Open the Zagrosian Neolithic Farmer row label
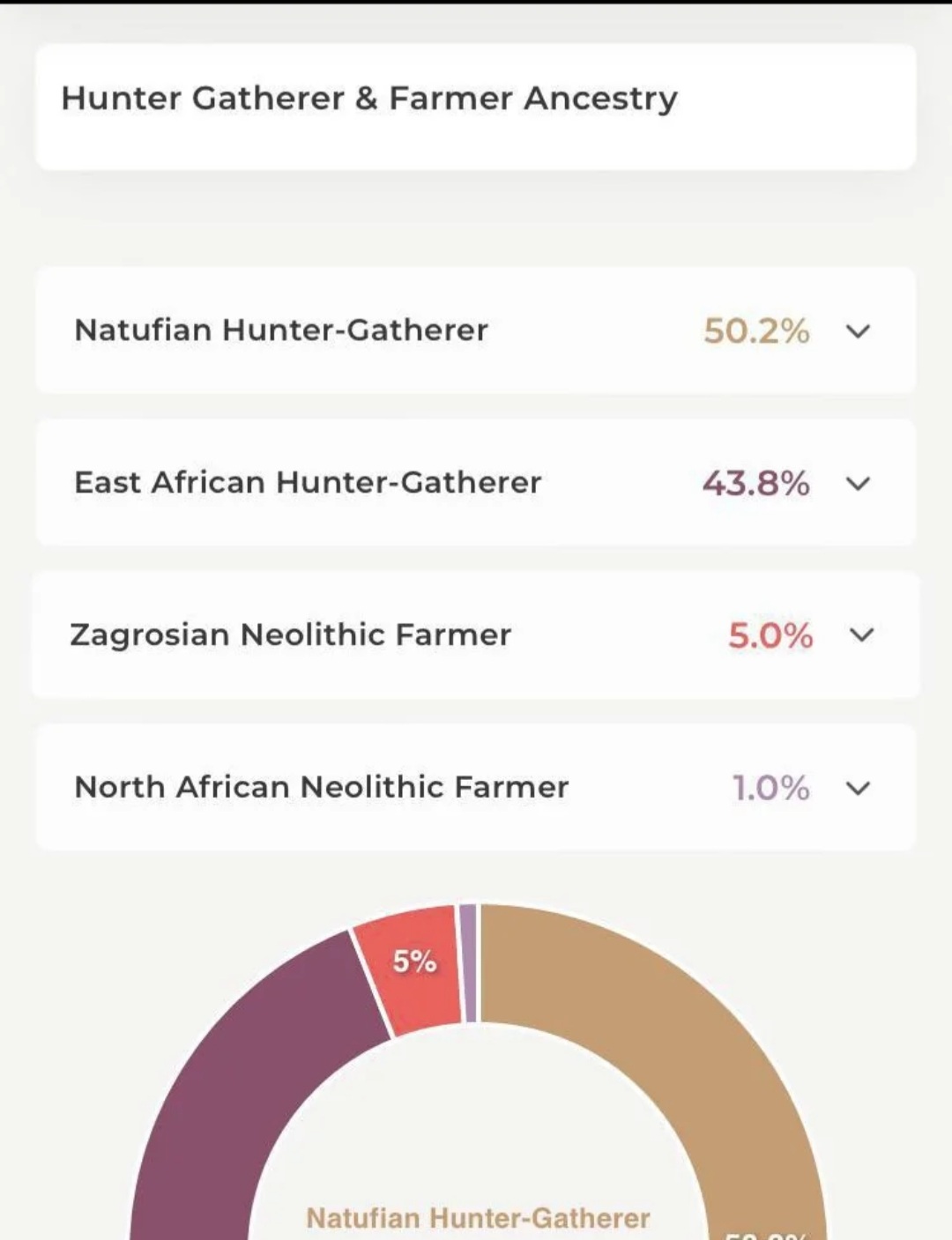952x1240 pixels. pyautogui.click(x=291, y=635)
